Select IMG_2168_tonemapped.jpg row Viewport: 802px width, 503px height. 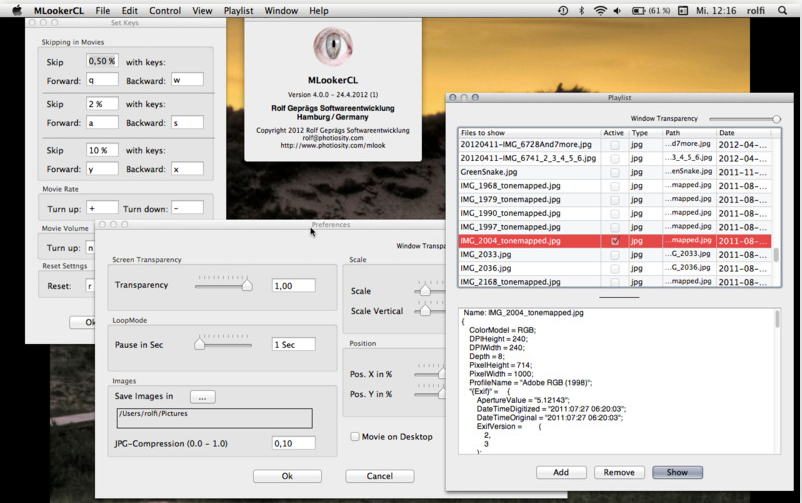pos(614,281)
